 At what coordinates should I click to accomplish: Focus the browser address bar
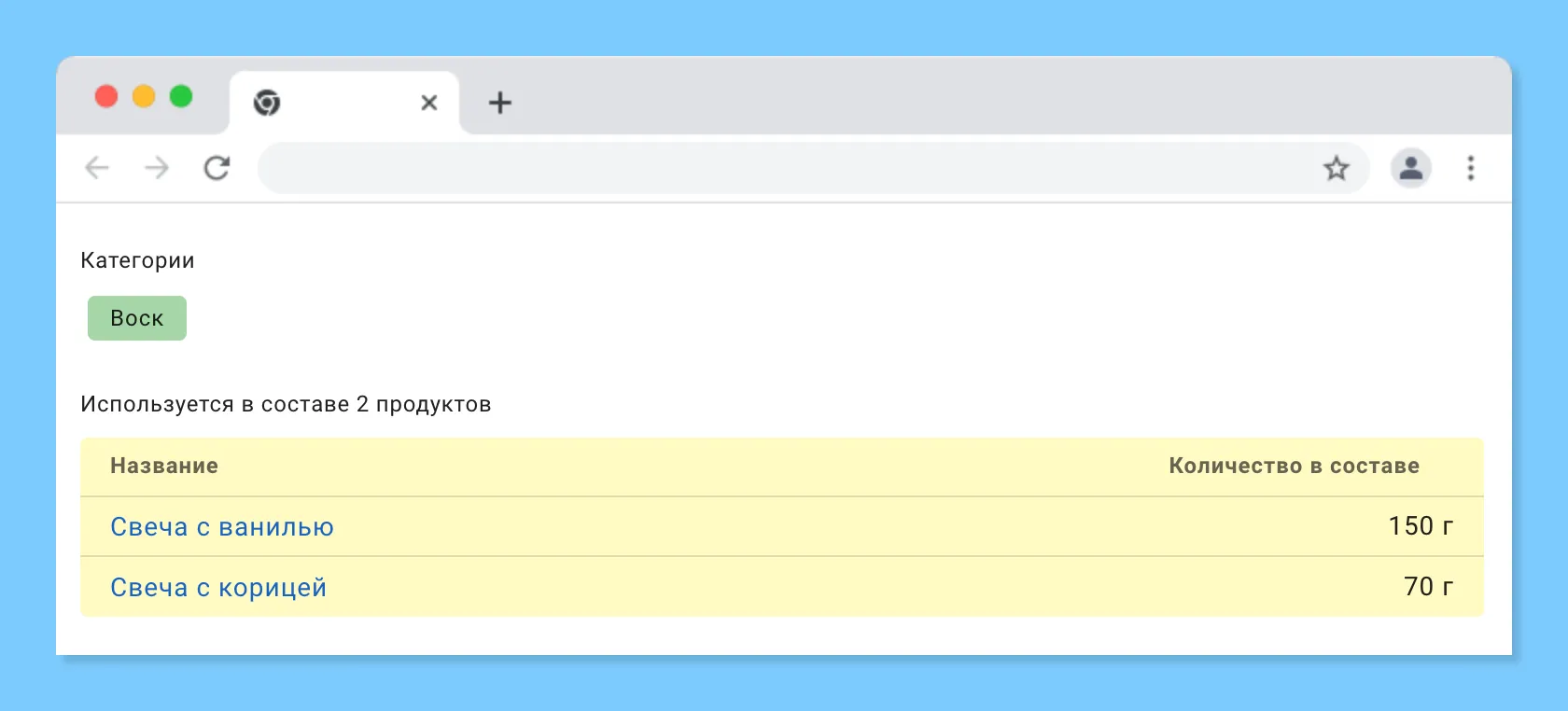(784, 168)
